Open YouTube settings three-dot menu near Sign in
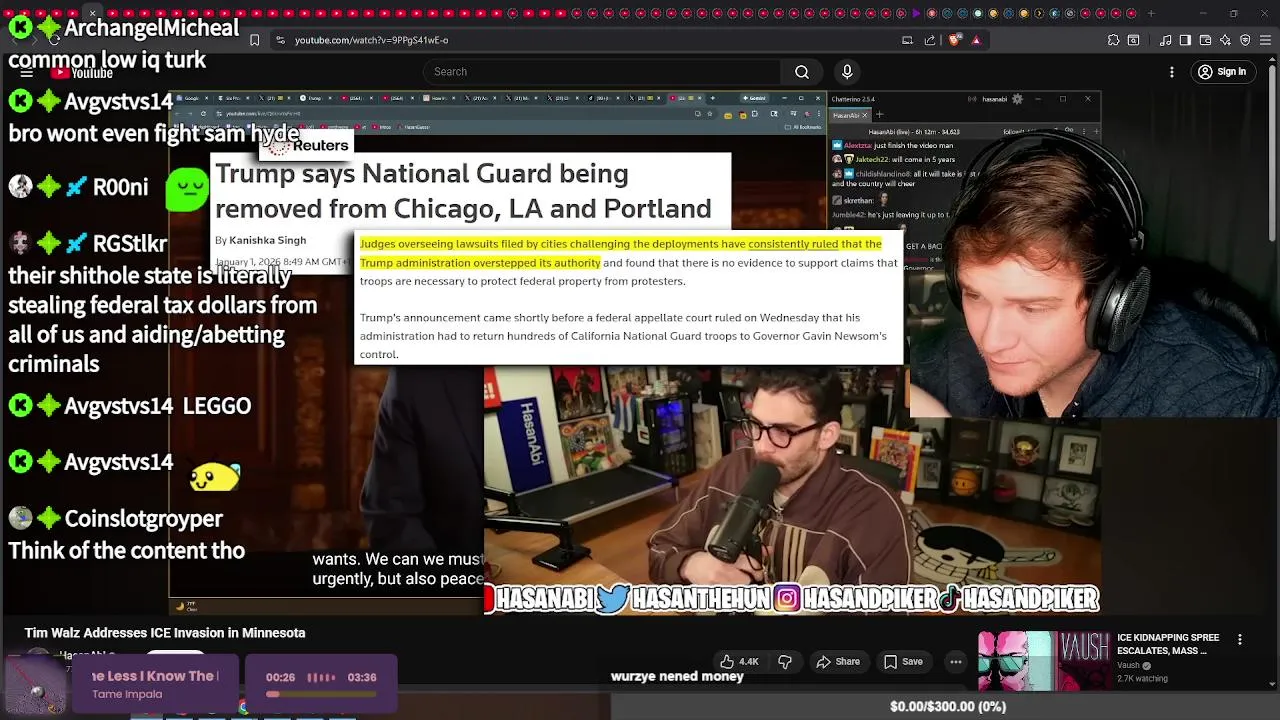The image size is (1280, 720). [1172, 72]
